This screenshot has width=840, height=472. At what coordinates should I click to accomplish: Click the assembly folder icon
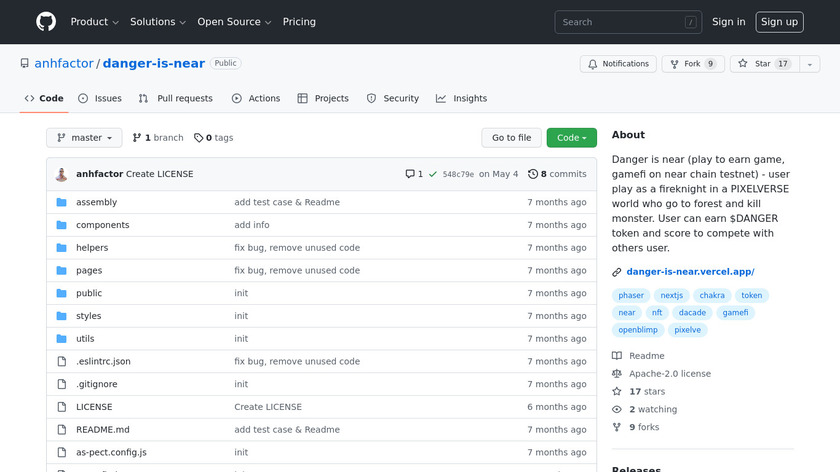pyautogui.click(x=61, y=202)
